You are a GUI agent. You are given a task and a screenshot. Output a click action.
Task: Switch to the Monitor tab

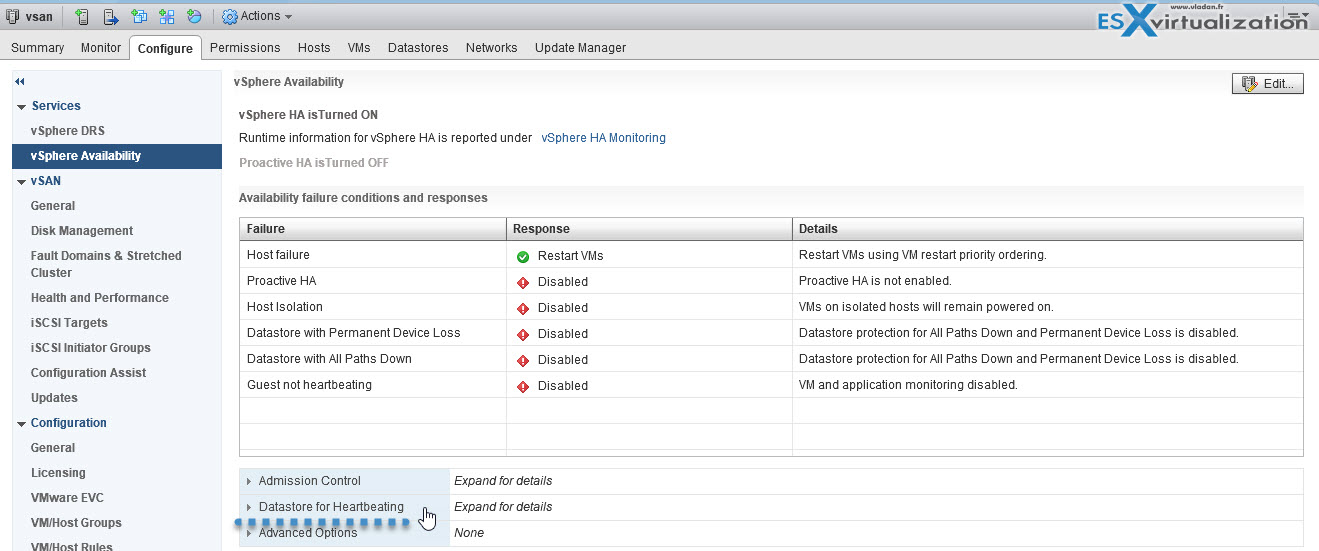101,48
